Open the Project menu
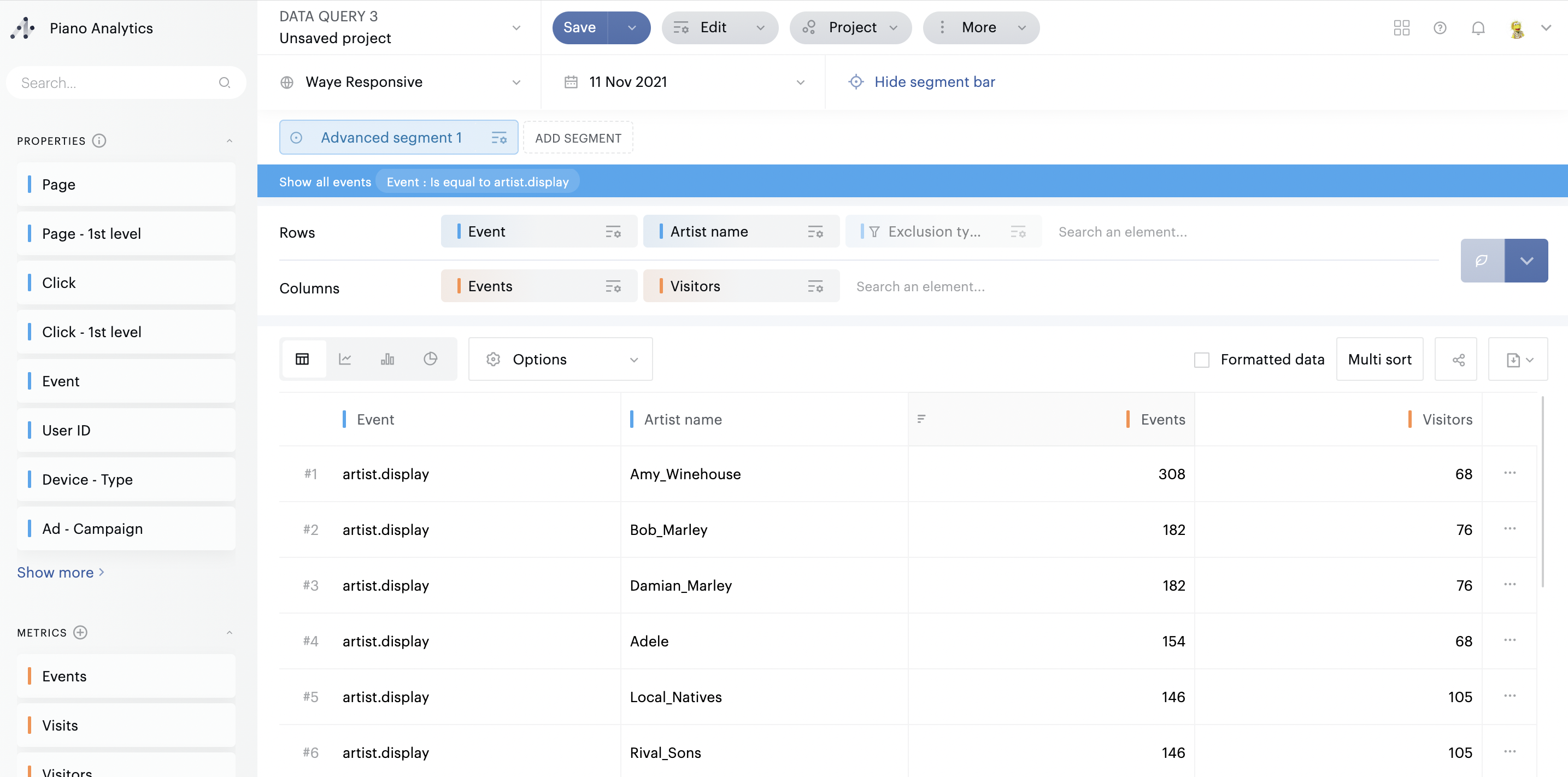1568x777 pixels. (x=850, y=28)
